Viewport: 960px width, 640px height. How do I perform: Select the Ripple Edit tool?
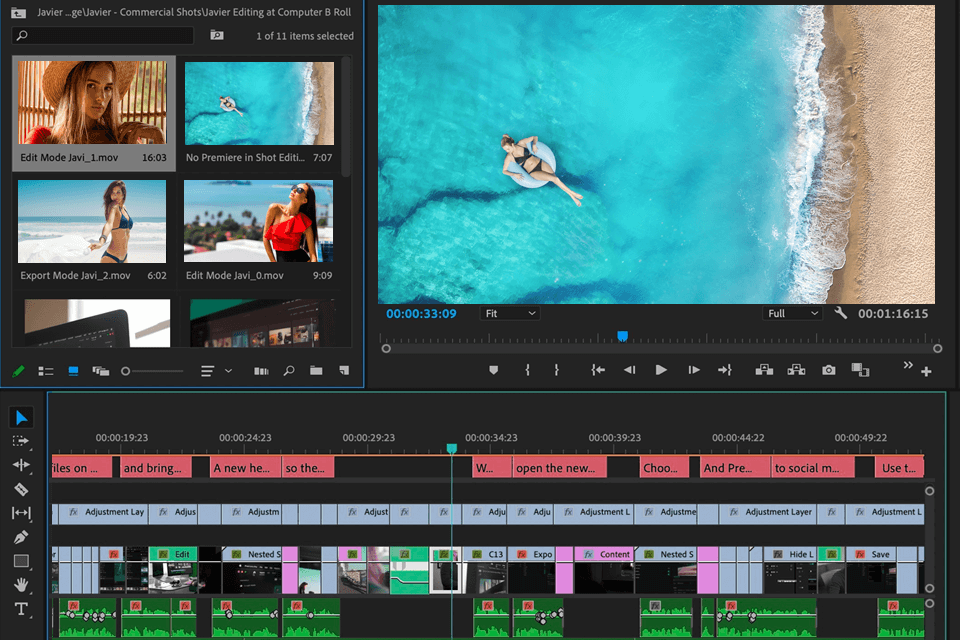(21, 465)
